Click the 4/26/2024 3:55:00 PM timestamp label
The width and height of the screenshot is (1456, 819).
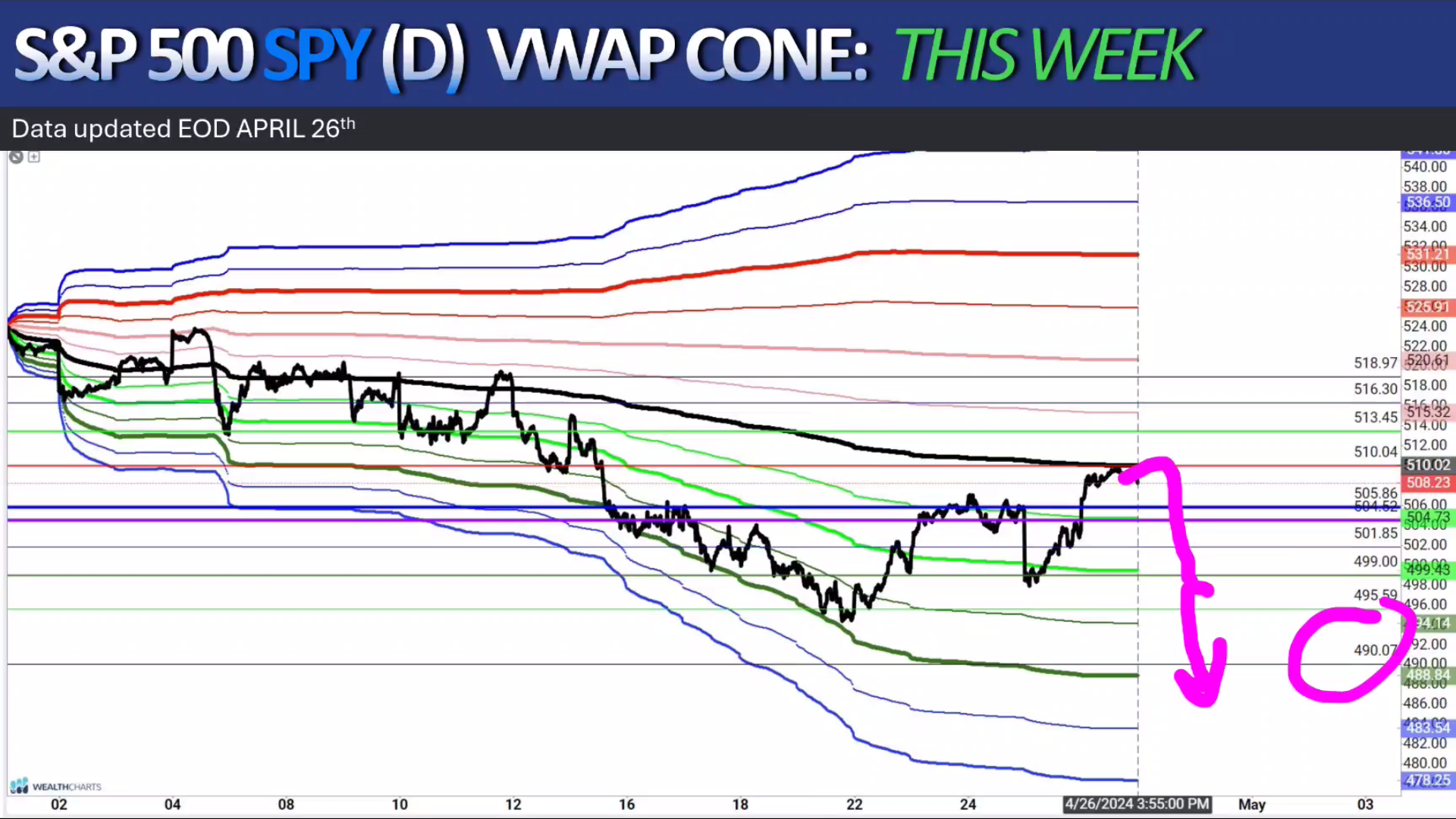click(1137, 804)
